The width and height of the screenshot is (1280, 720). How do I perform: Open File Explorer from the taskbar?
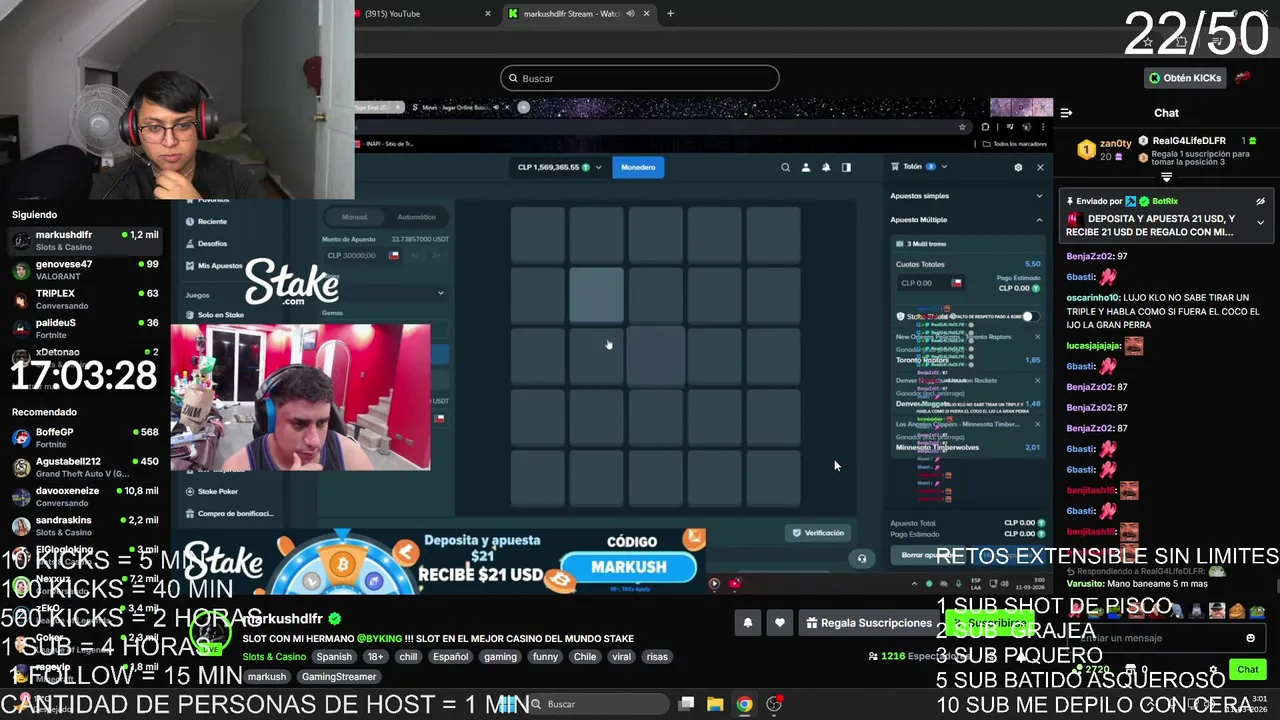tap(715, 704)
